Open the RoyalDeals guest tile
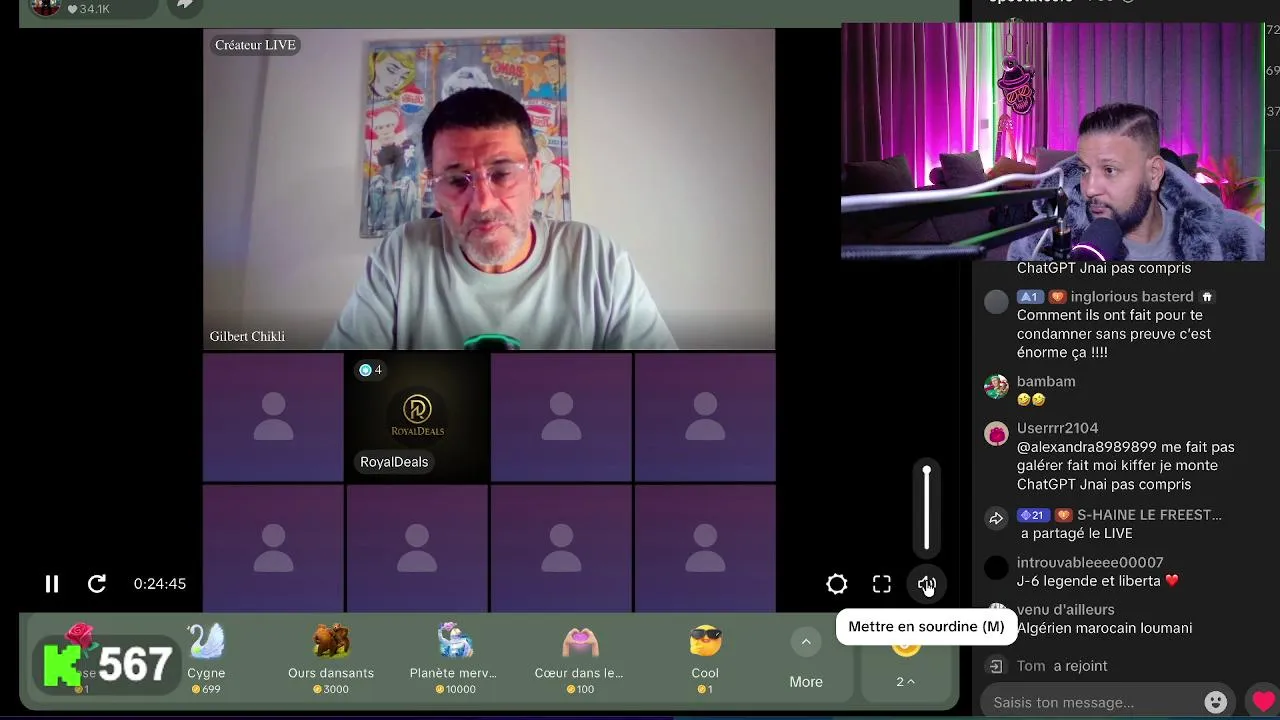 coord(417,417)
